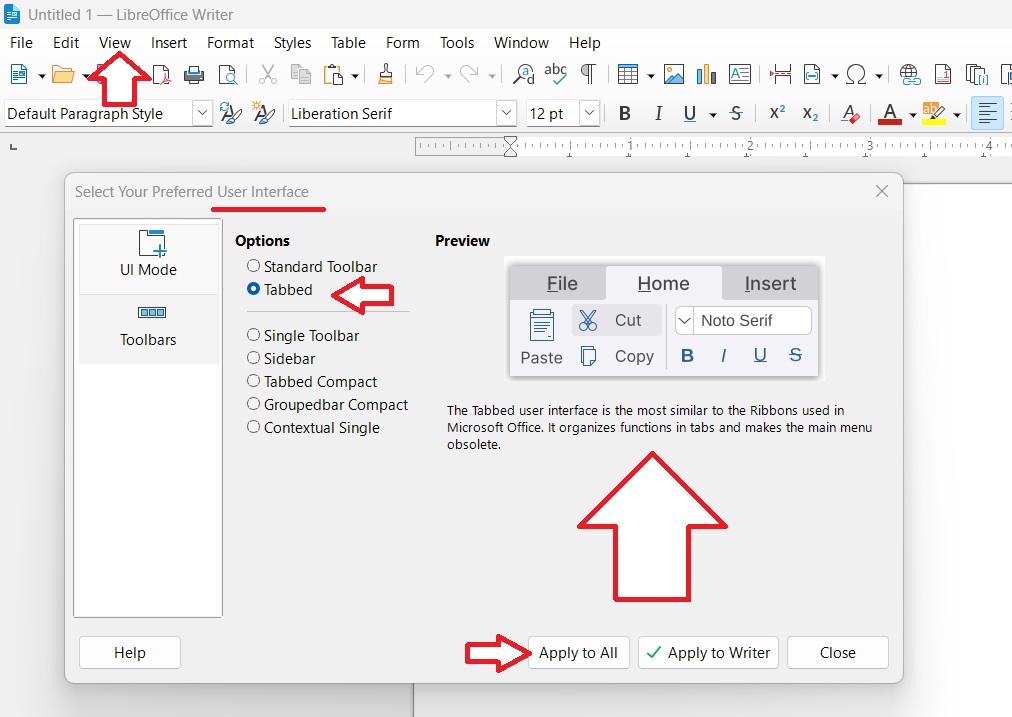Insert special character omega icon
Viewport: 1012px width, 717px height.
(x=856, y=74)
